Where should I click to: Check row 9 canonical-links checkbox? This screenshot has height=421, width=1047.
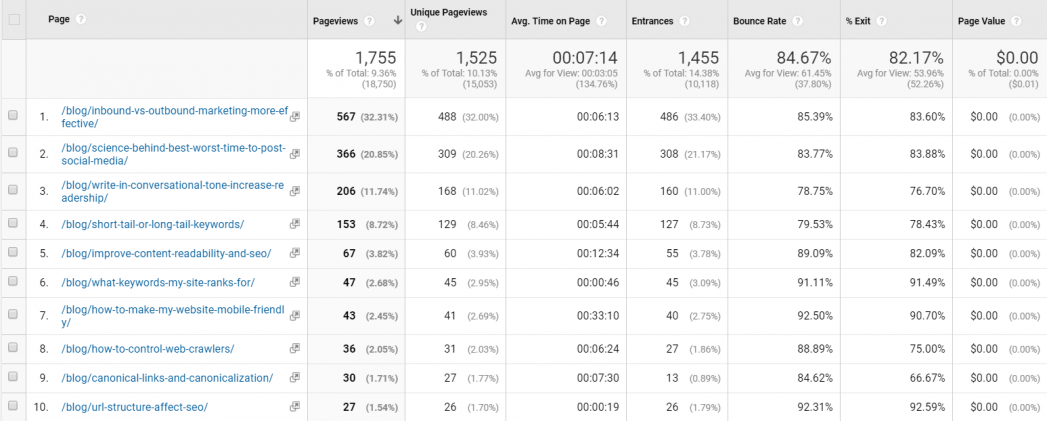(13, 377)
